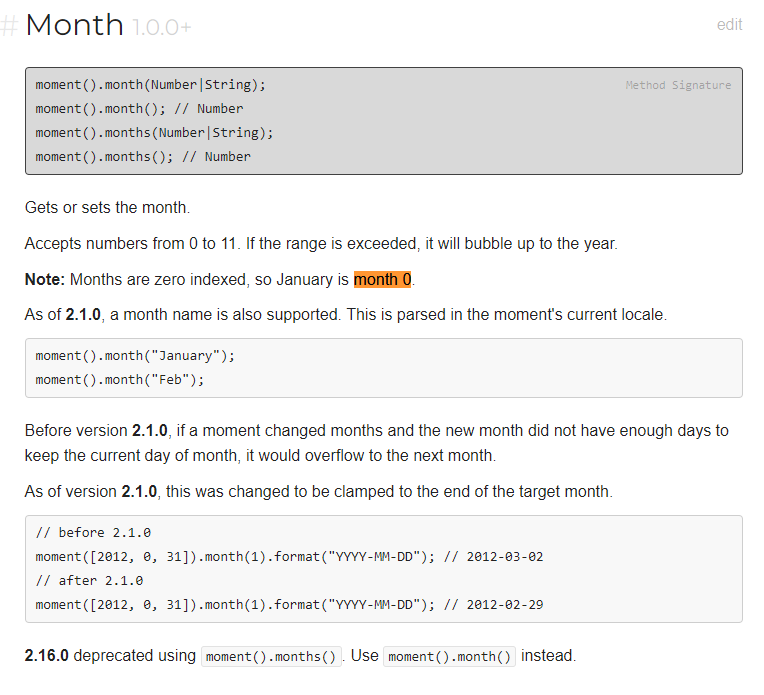Screen dimensions: 764x695
Task: Click the bold 2.16.0 deprecation version
Action: [47, 656]
